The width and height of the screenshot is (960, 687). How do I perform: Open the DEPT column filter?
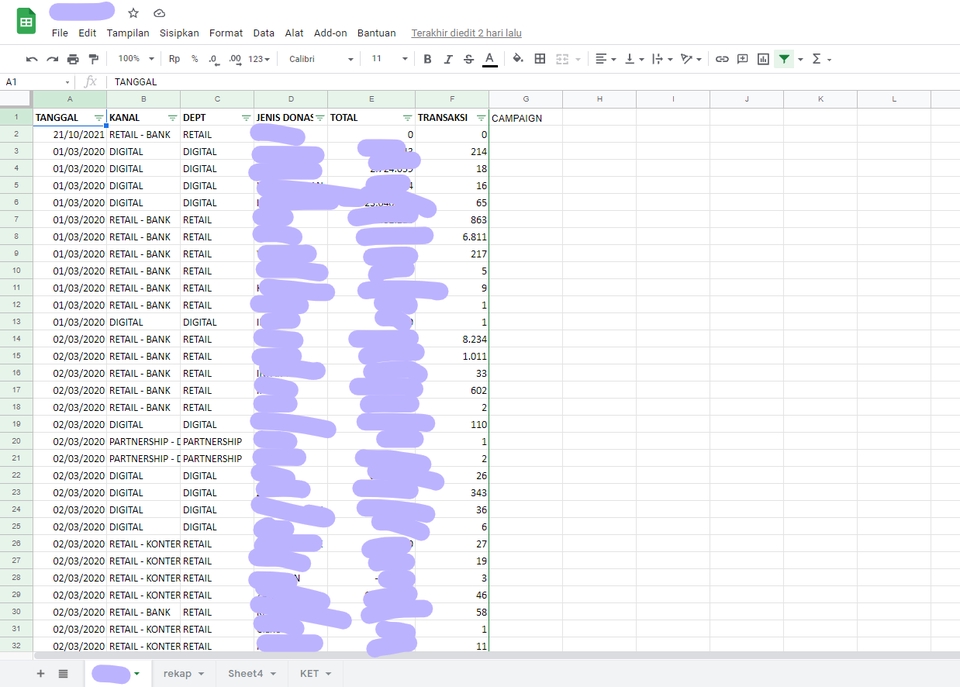246,118
